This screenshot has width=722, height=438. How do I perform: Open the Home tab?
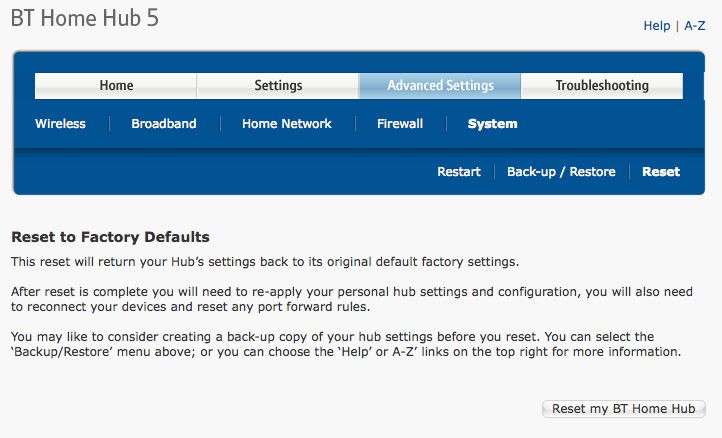(116, 86)
